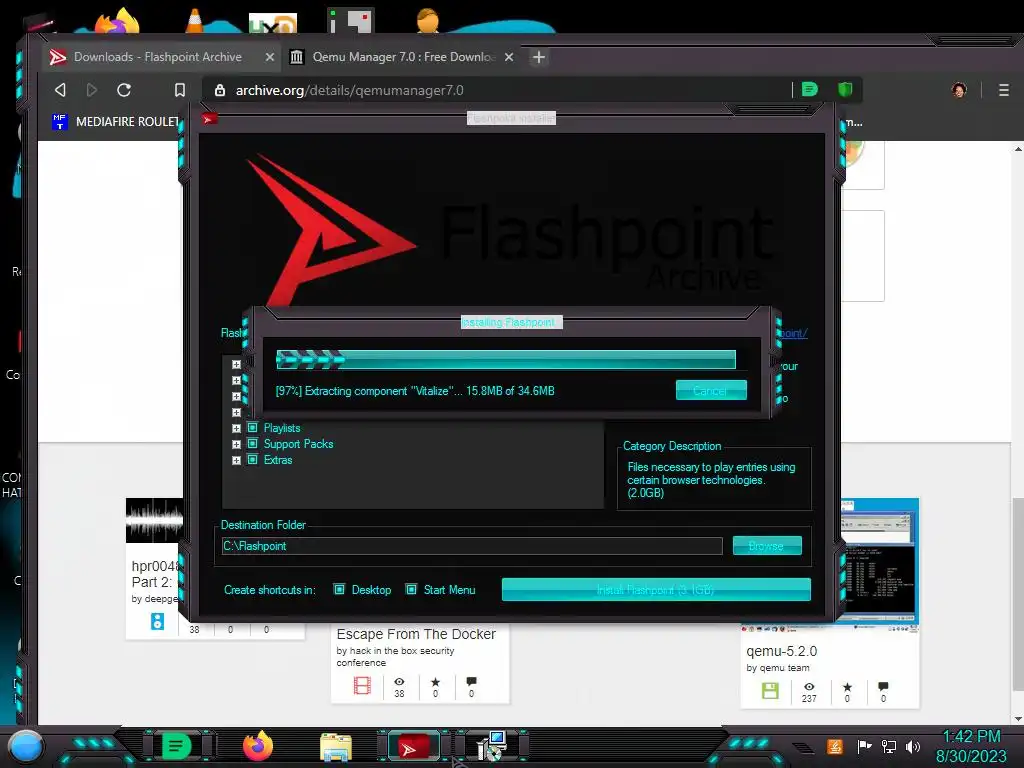1024x768 pixels.
Task: Click the favorite star on Escape From The Docker
Action: coord(436,682)
